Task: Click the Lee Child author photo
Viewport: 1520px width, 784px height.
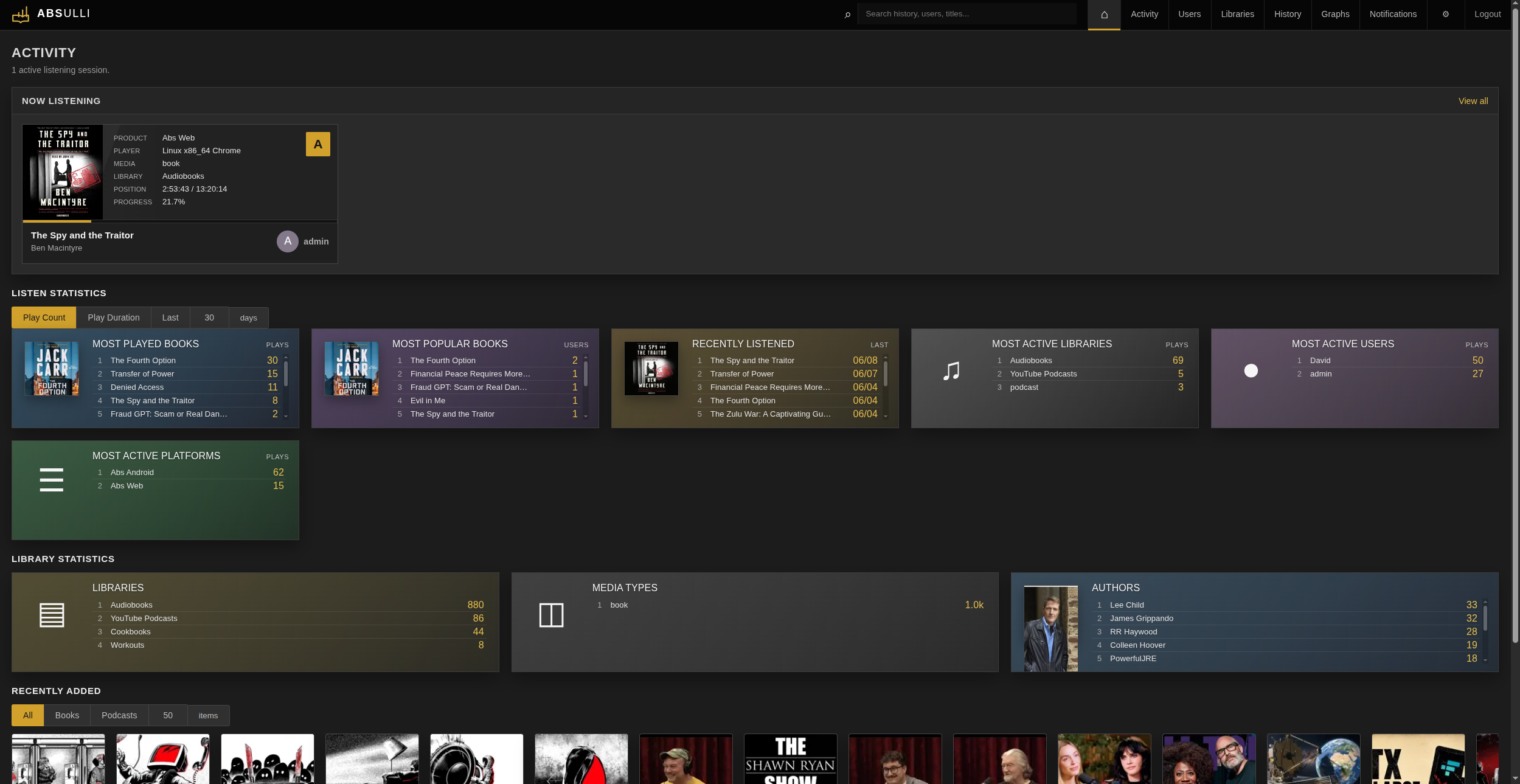Action: pos(1051,628)
